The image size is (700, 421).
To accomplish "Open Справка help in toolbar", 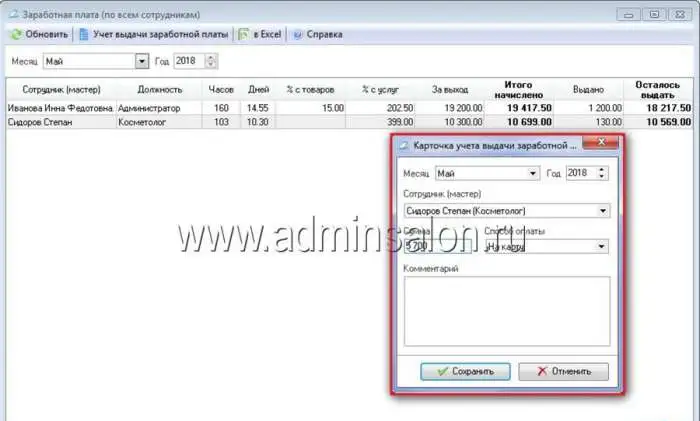I will 318,34.
